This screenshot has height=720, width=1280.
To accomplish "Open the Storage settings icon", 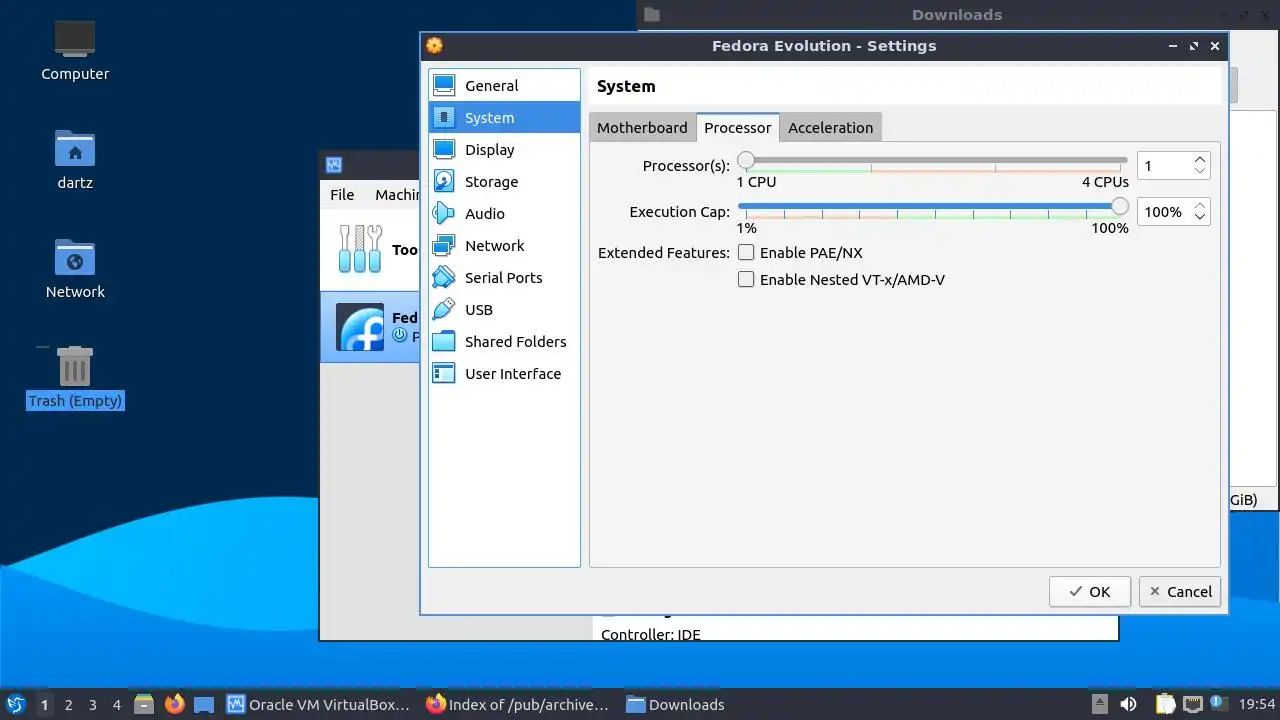I will [x=445, y=182].
